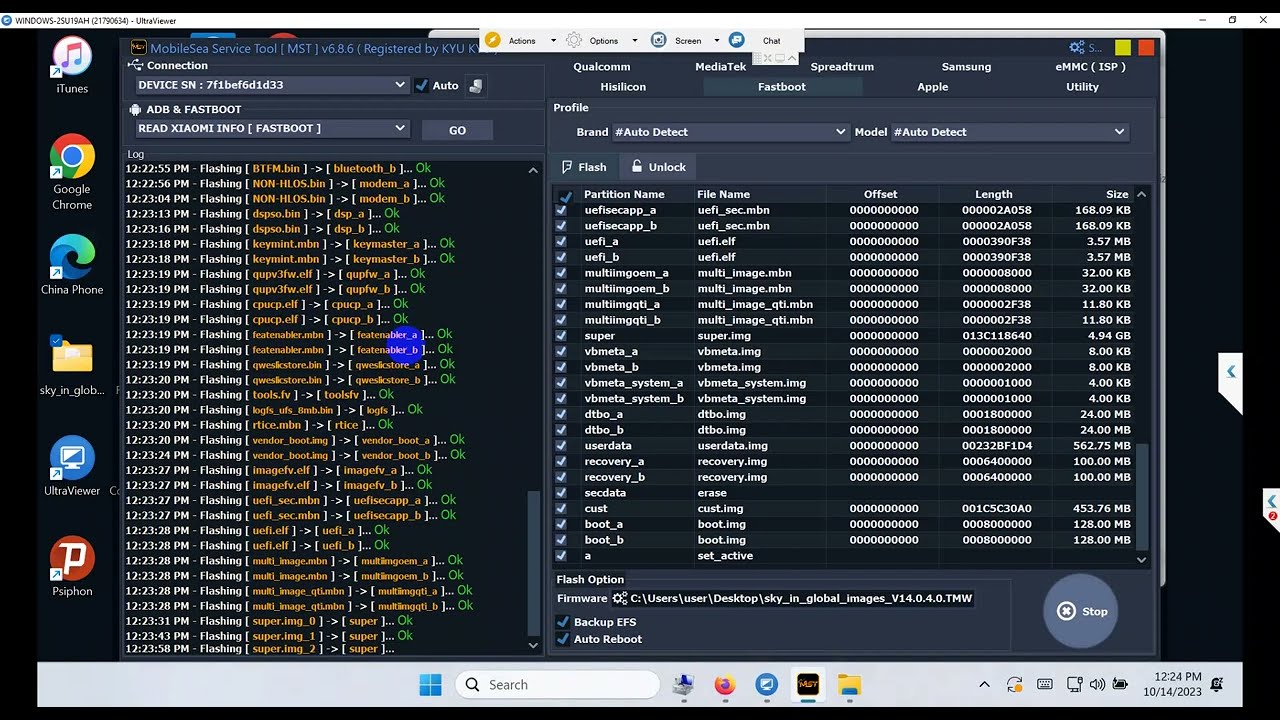Click the firmware path gear icon
The width and height of the screenshot is (1280, 720).
(x=620, y=598)
